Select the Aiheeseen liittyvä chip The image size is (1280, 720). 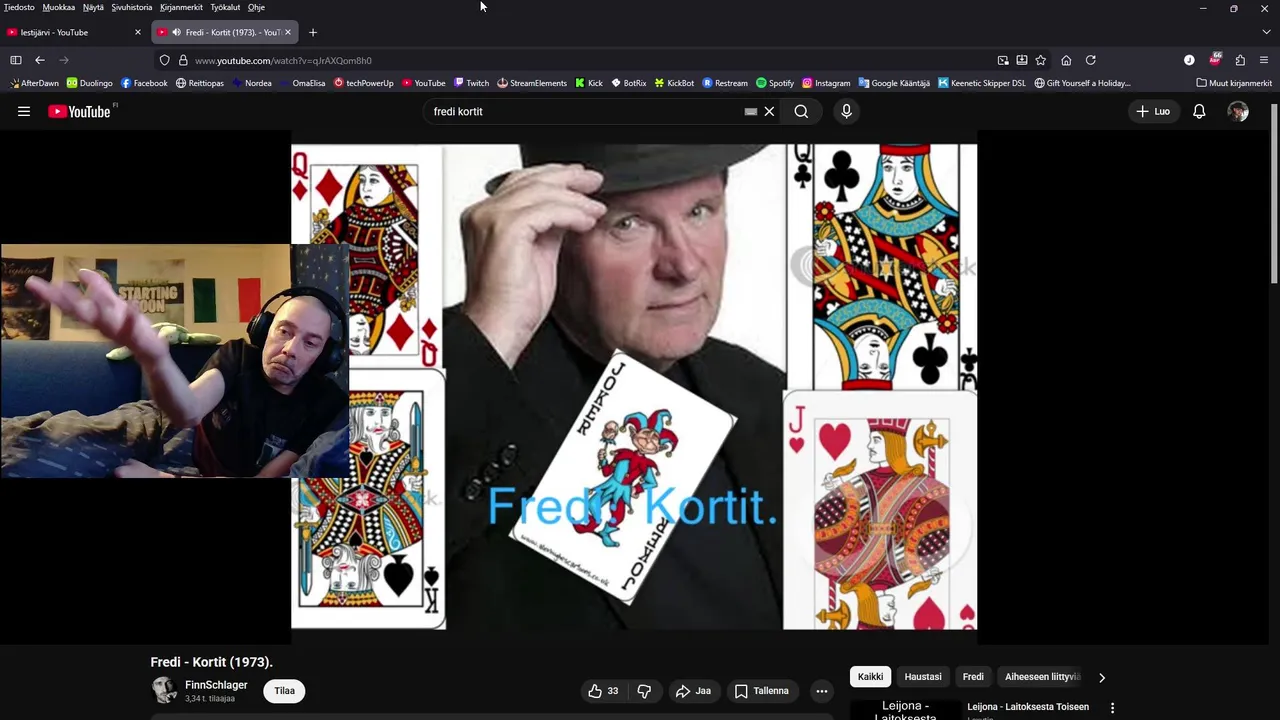[1042, 677]
